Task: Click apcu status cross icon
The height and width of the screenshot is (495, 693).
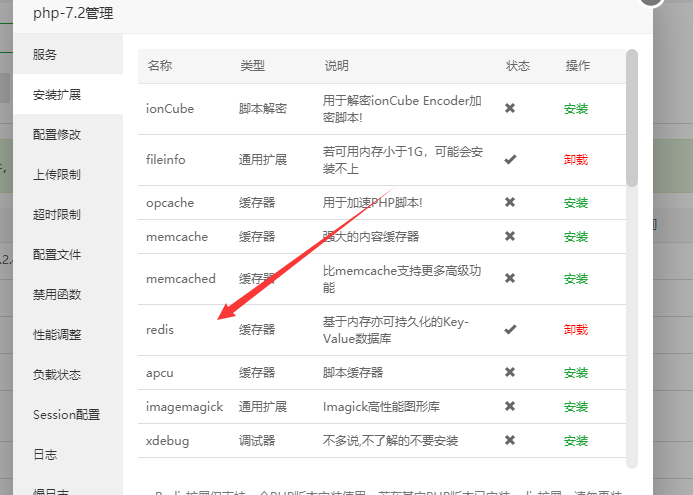Action: (510, 372)
